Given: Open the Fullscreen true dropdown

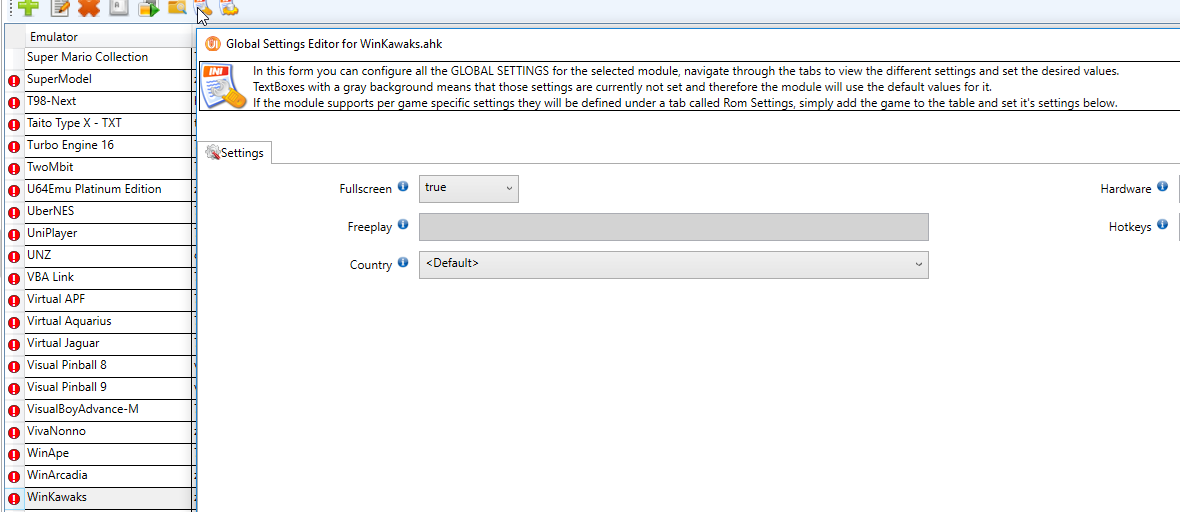Looking at the screenshot, I should [x=468, y=188].
